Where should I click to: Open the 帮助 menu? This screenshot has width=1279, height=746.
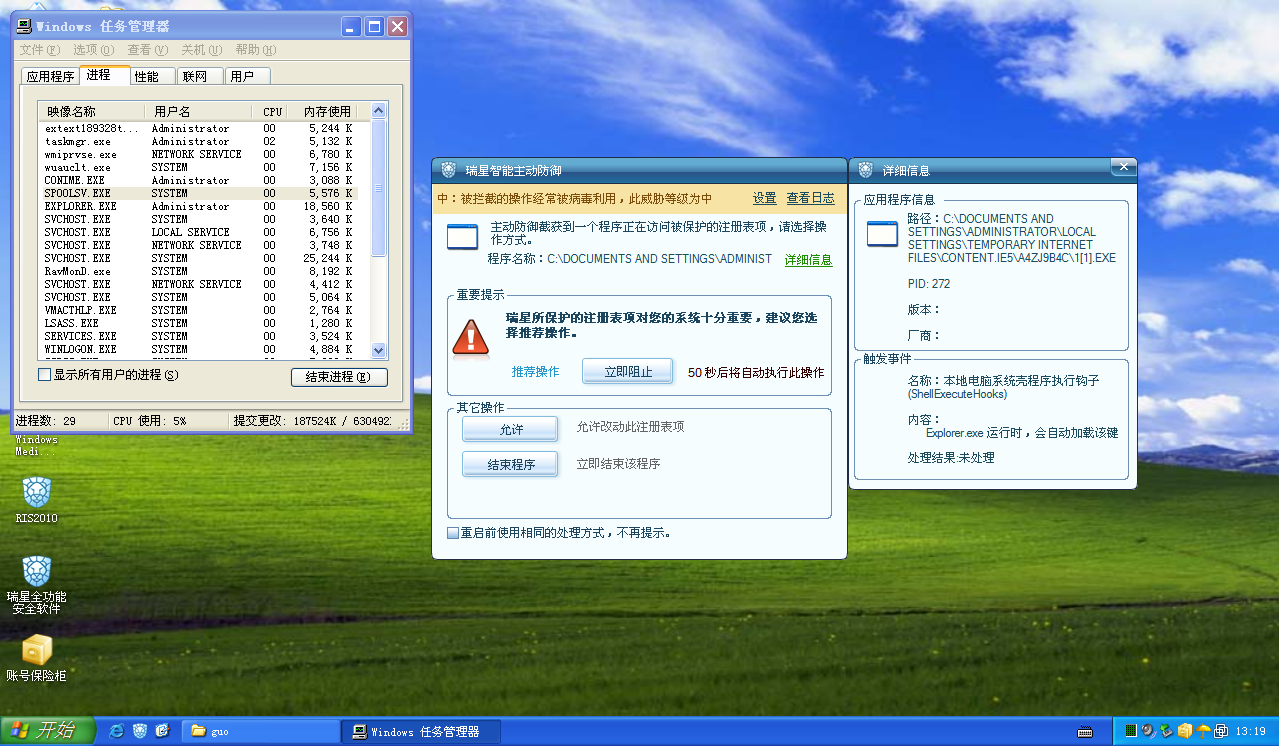click(256, 50)
